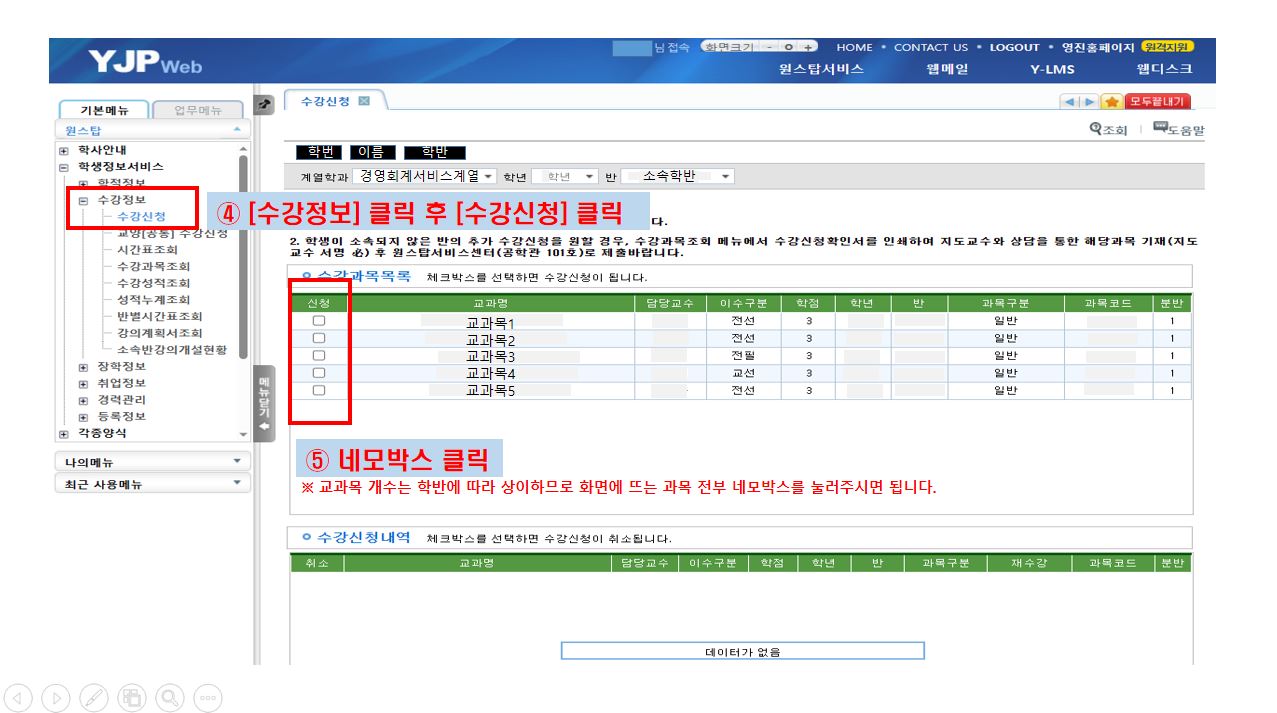Switch to the 기본메뉴 tab

(x=104, y=110)
